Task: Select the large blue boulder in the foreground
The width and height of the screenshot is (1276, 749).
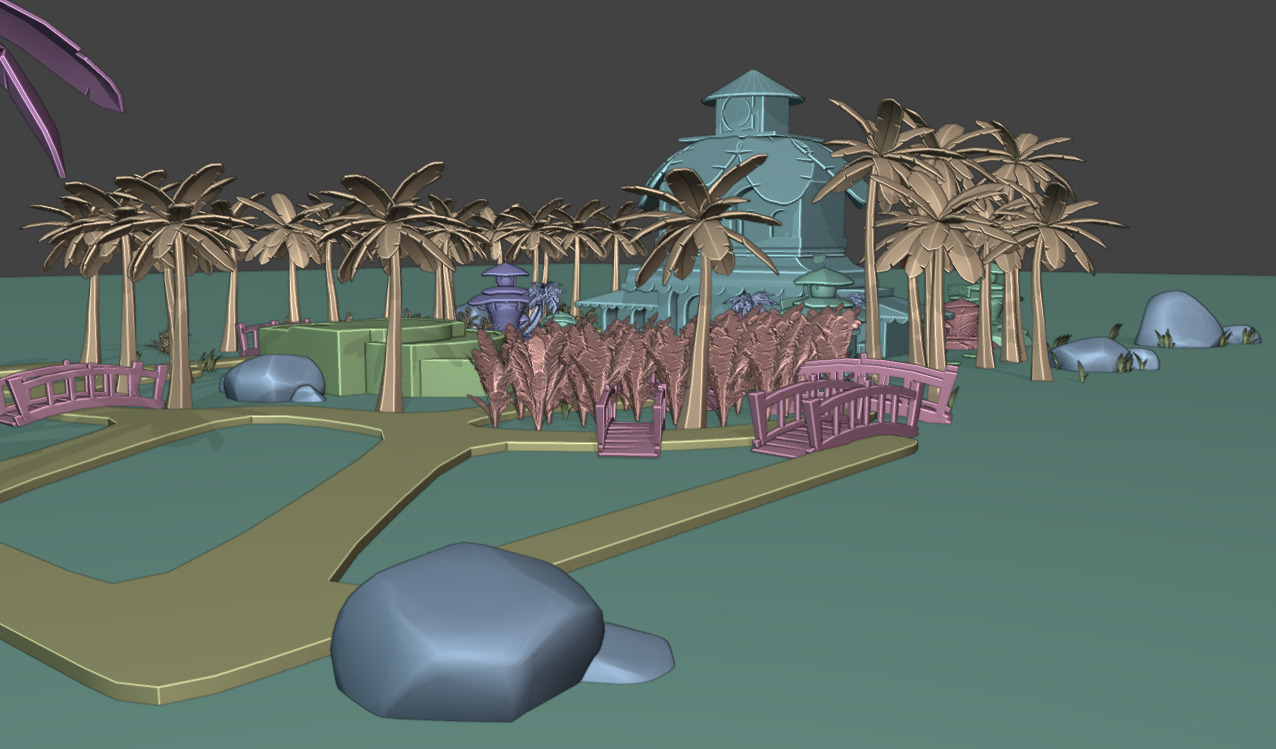Action: [x=468, y=632]
